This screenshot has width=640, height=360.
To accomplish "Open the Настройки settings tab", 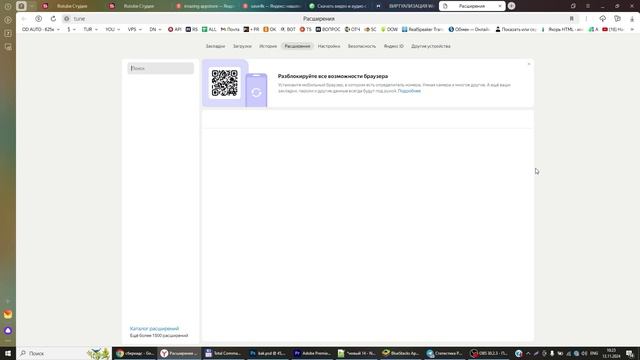I will coord(329,46).
